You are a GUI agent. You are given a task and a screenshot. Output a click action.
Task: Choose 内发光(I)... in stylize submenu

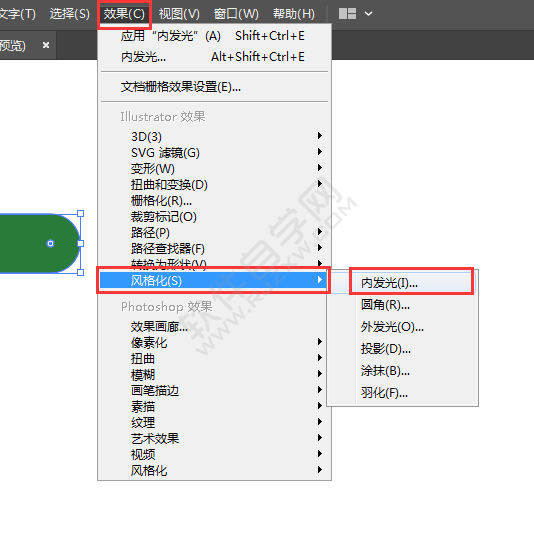pos(411,282)
